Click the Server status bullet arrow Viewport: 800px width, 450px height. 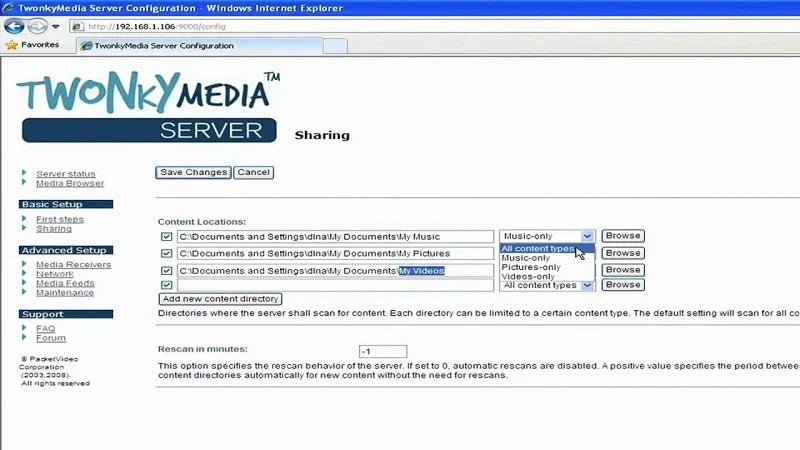tap(24, 173)
